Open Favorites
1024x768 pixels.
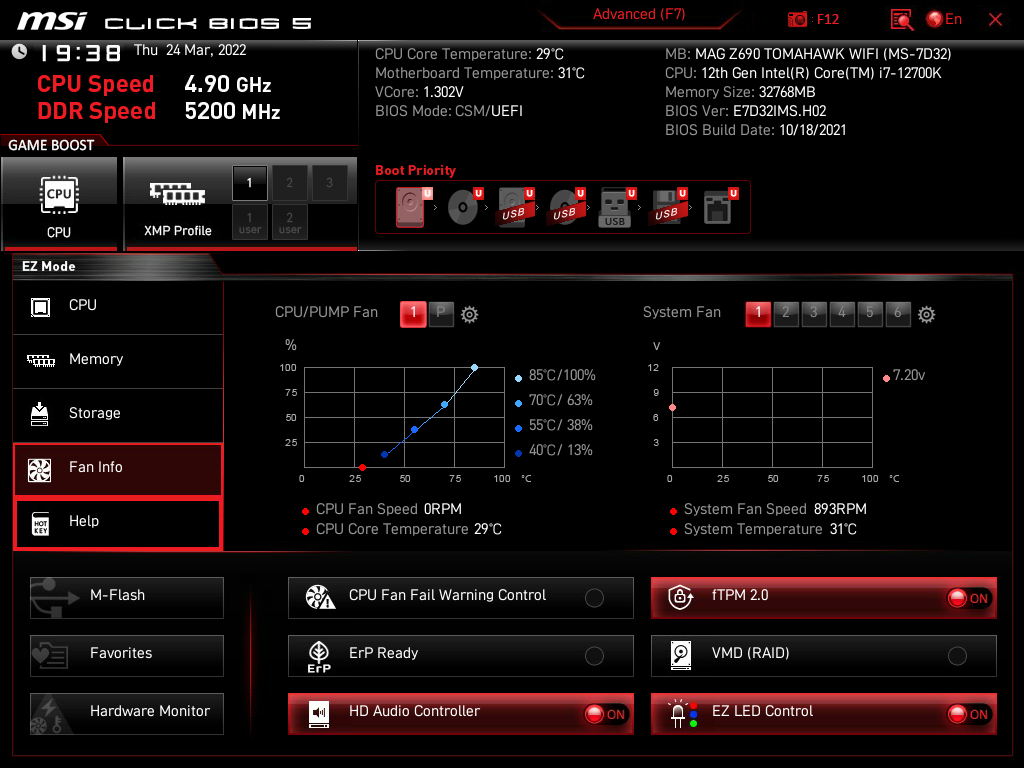click(127, 655)
